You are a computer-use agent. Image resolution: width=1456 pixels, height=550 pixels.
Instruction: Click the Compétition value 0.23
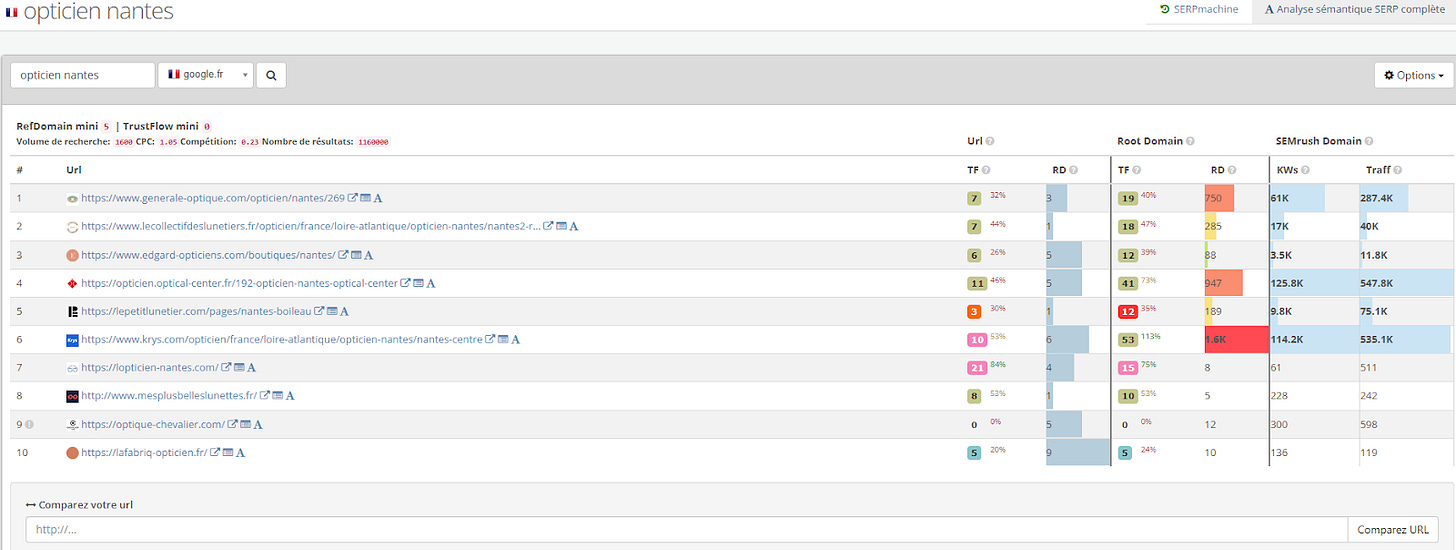(249, 142)
